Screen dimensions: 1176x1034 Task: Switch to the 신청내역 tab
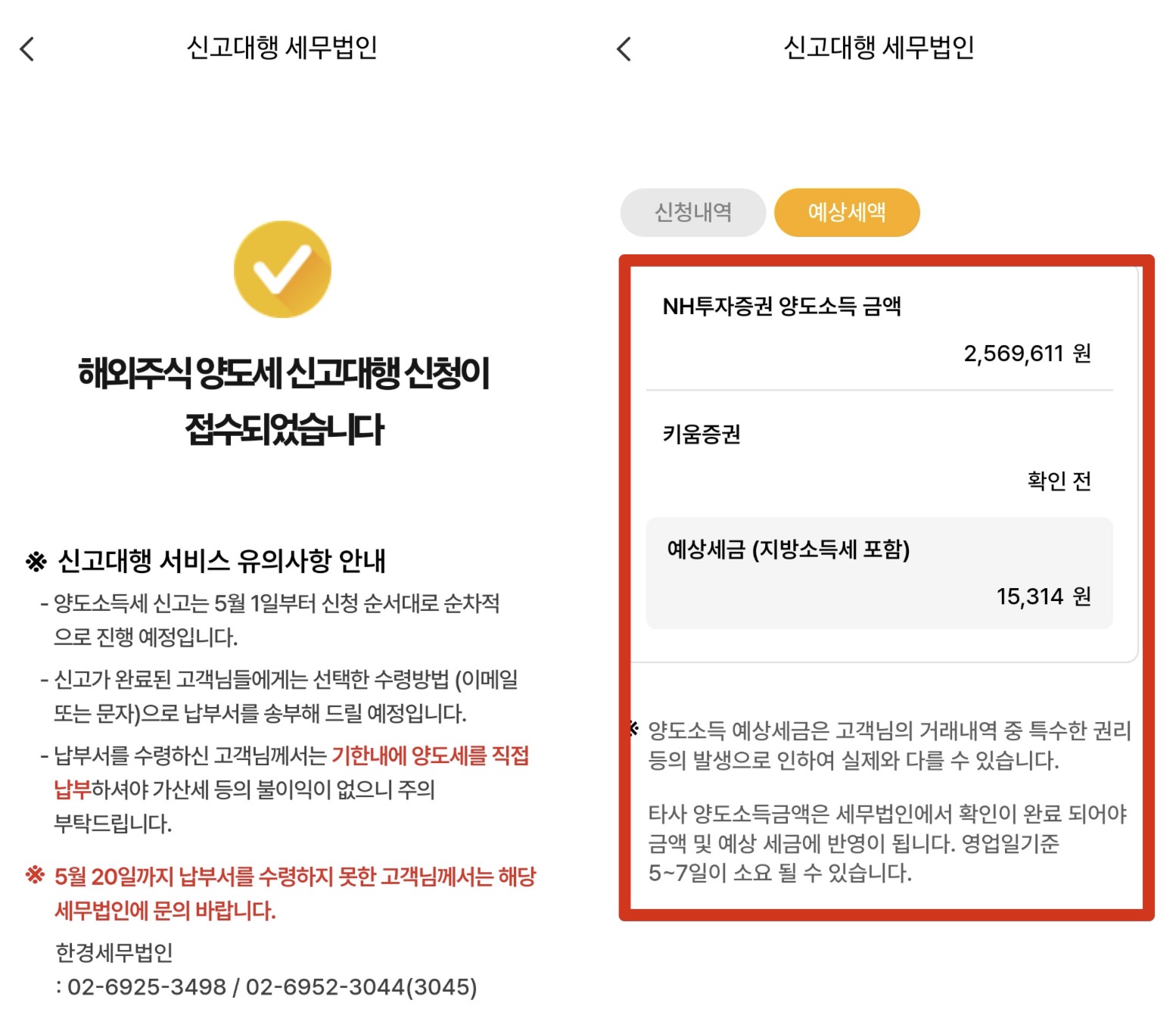click(x=693, y=212)
